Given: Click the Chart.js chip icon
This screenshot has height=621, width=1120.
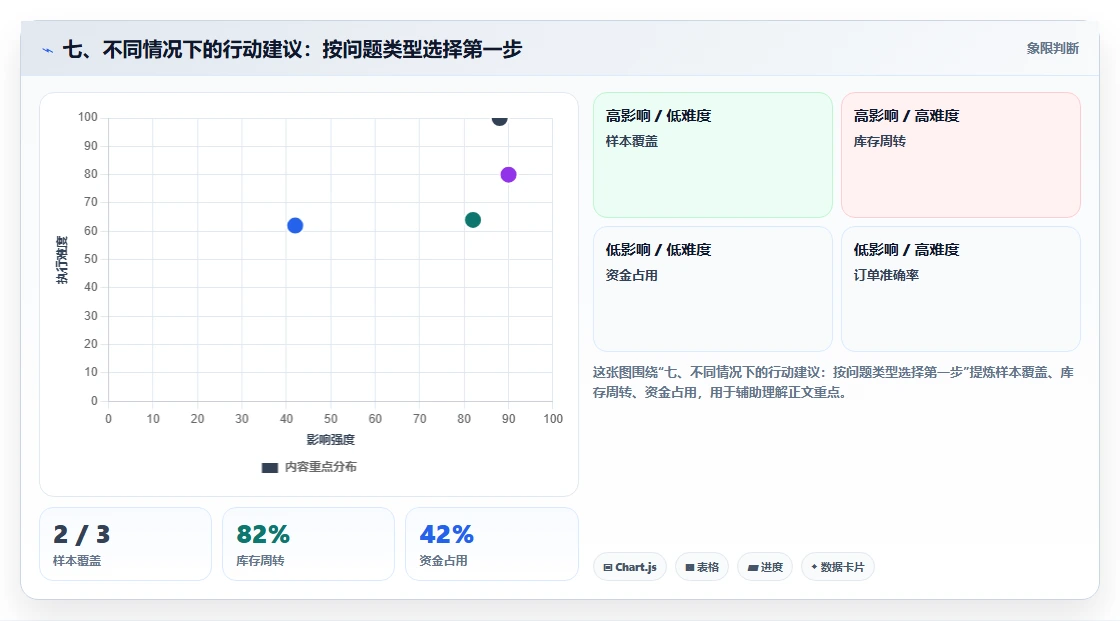Looking at the screenshot, I should click(608, 567).
